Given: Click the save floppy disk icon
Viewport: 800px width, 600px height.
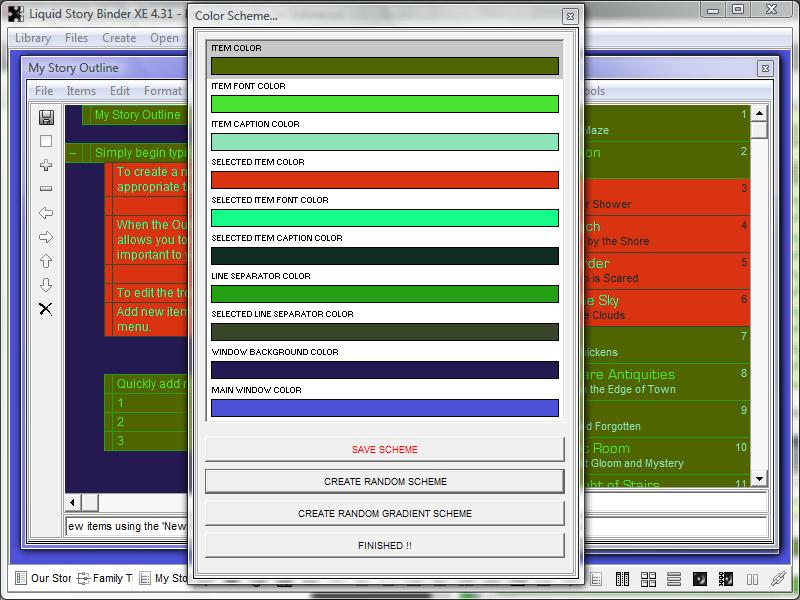Looking at the screenshot, I should click(x=46, y=117).
